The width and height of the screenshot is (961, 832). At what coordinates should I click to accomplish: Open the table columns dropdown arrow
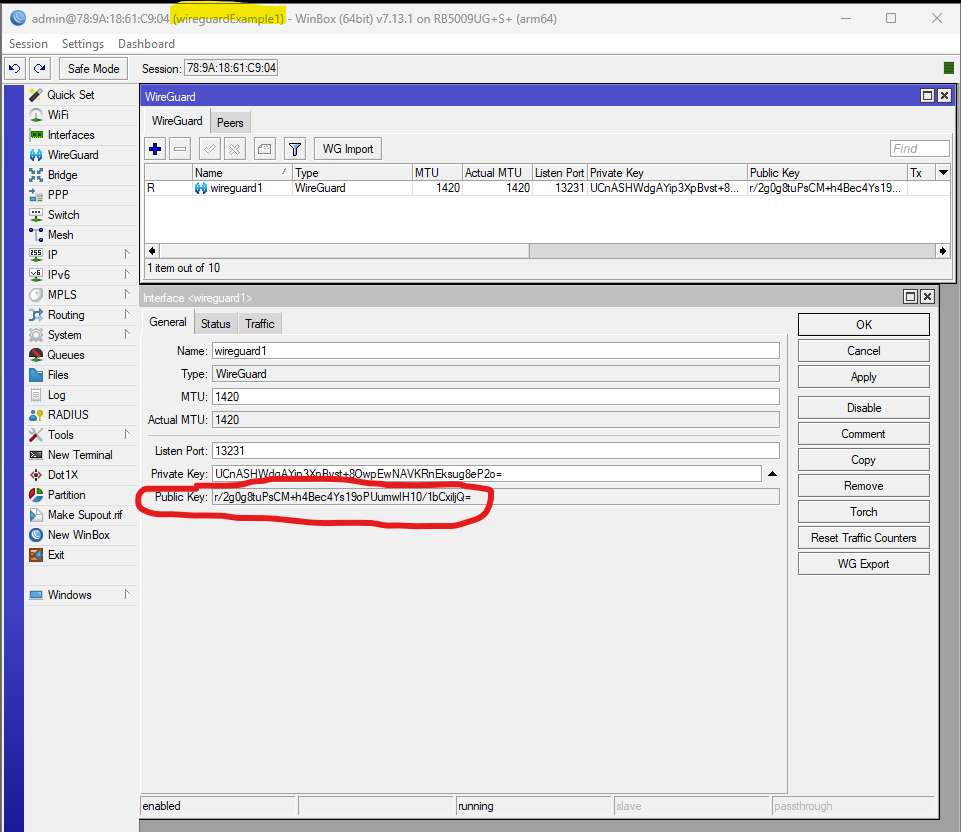943,173
